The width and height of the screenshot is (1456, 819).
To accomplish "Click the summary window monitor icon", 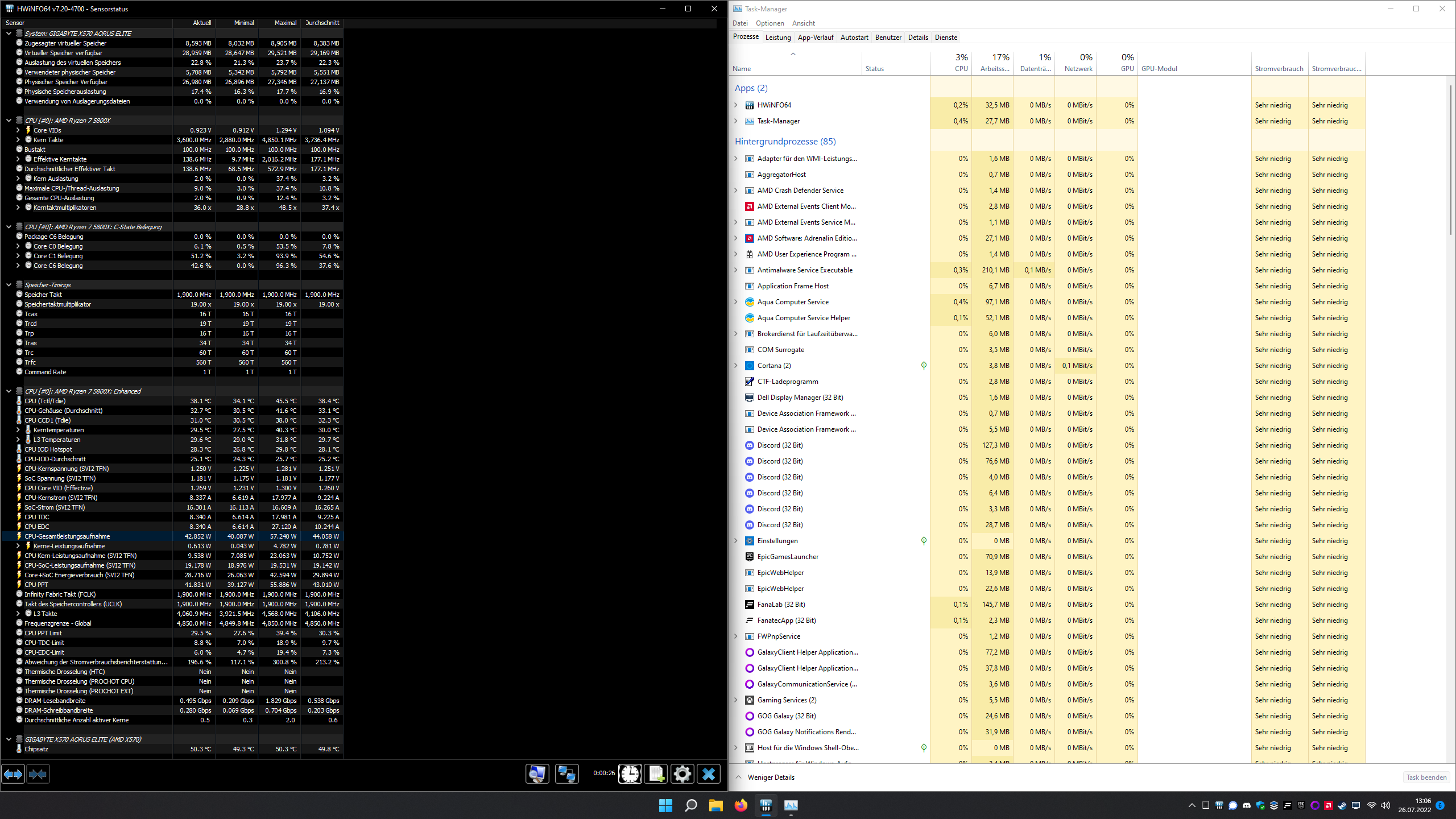I will click(537, 774).
